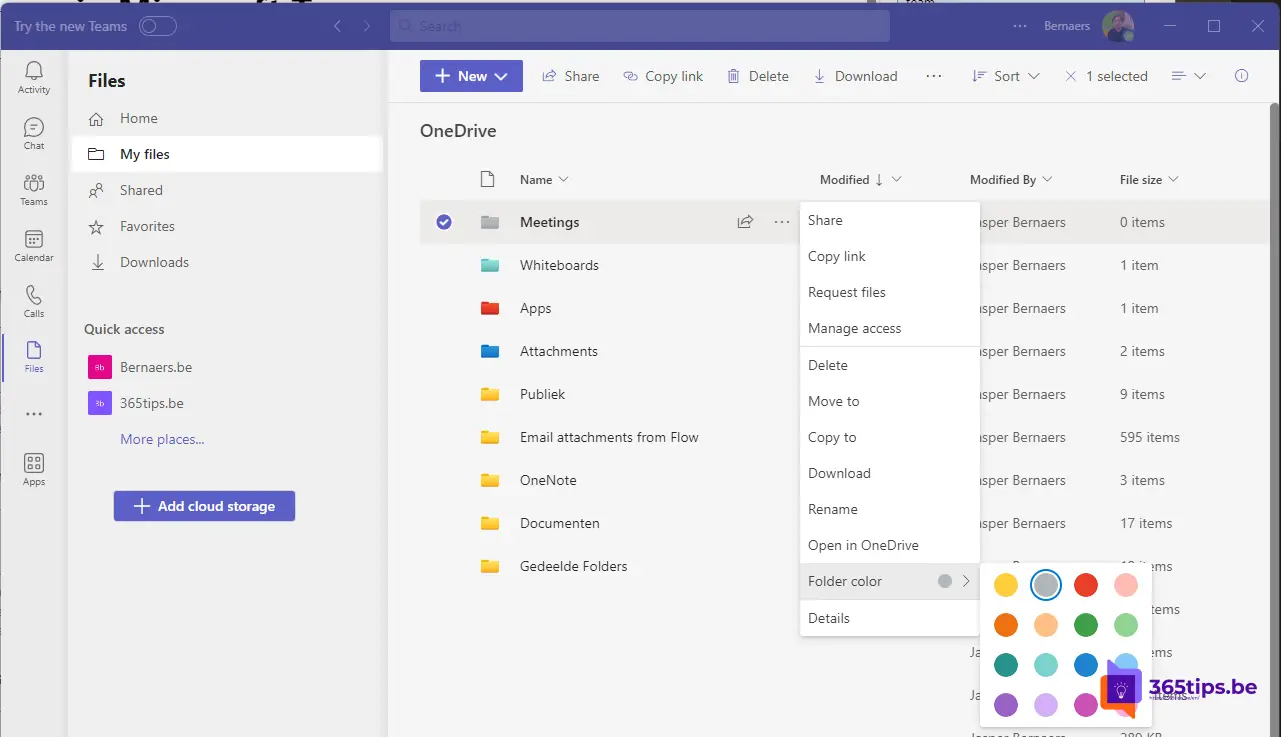Select Manage access in context menu
The image size is (1281, 737).
[x=855, y=328]
